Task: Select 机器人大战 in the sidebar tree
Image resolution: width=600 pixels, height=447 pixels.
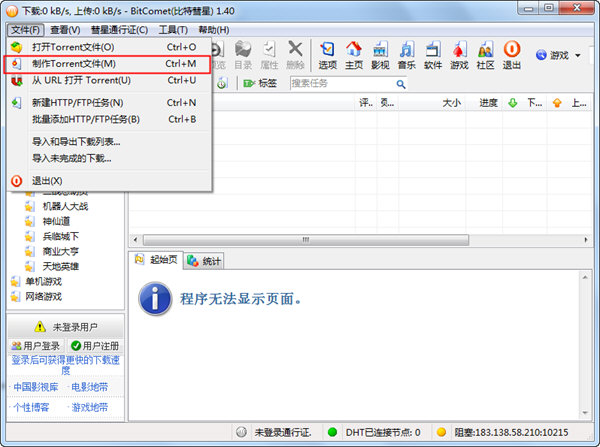Action: (65, 206)
